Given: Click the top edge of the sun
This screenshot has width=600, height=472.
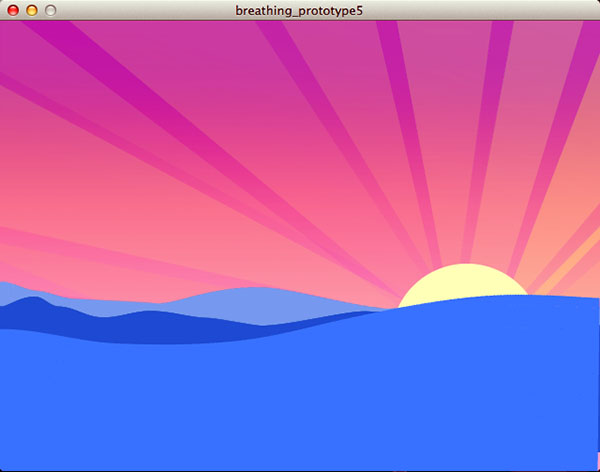Looking at the screenshot, I should click(462, 267).
